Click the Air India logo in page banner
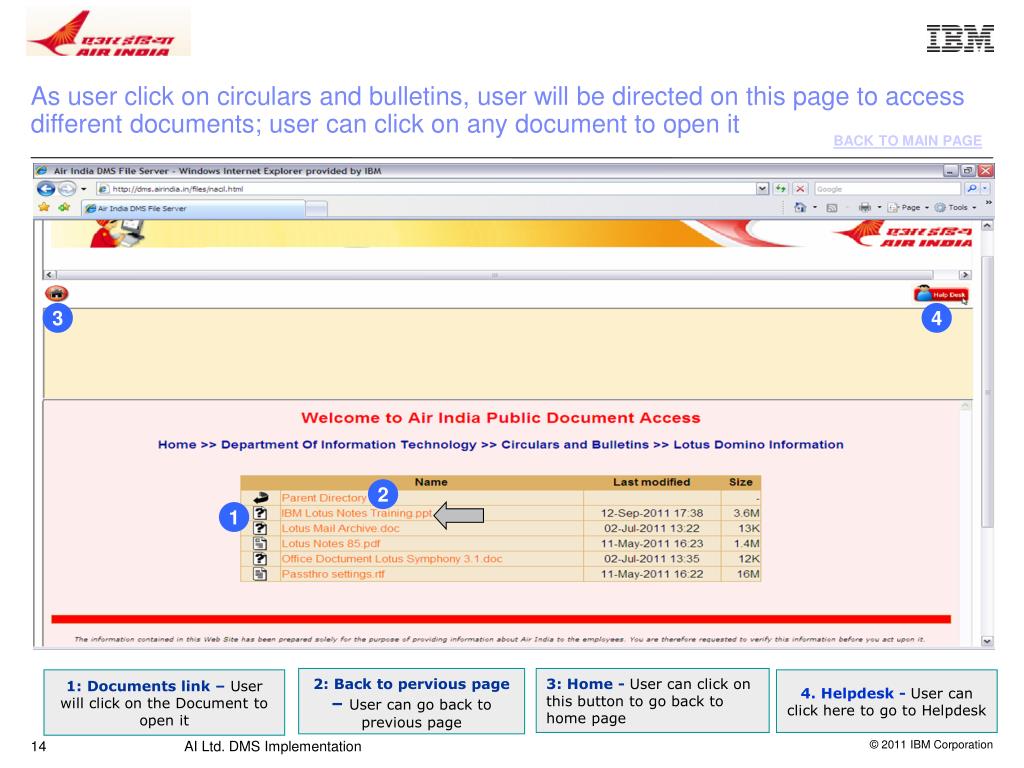 click(x=903, y=234)
